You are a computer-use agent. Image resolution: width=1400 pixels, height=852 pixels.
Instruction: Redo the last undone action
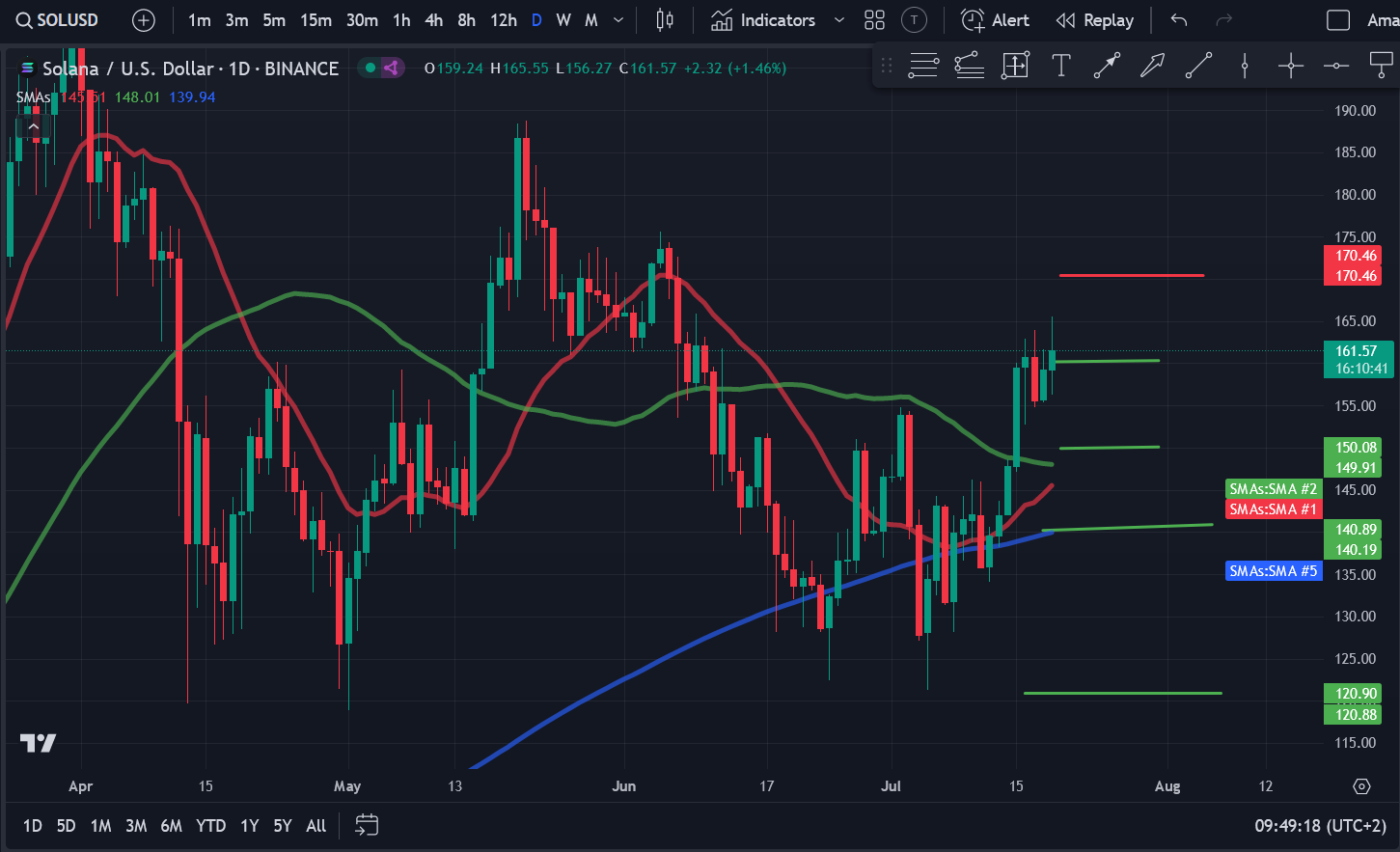pyautogui.click(x=1224, y=19)
